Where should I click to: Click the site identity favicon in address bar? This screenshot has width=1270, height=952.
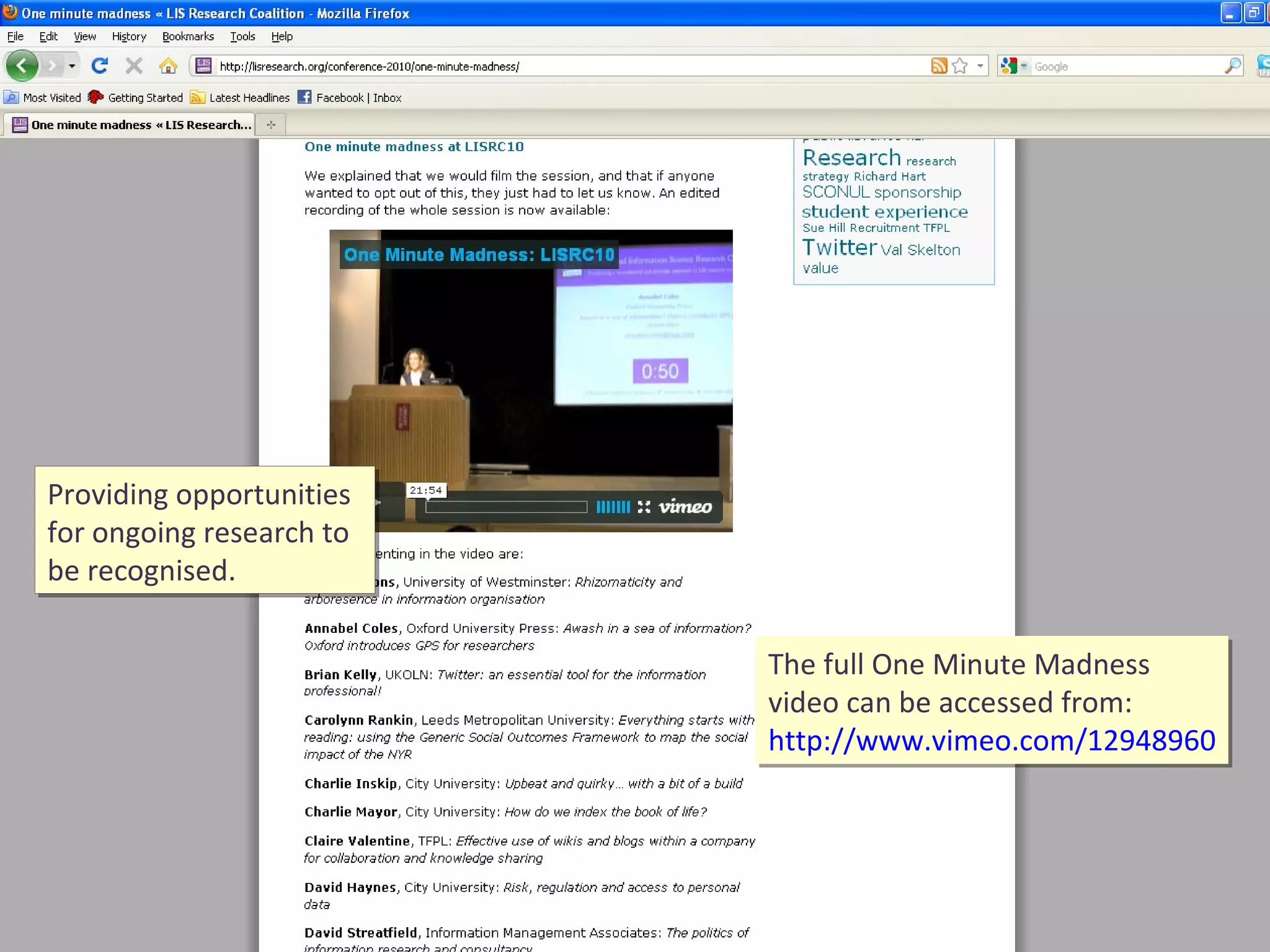pyautogui.click(x=203, y=66)
